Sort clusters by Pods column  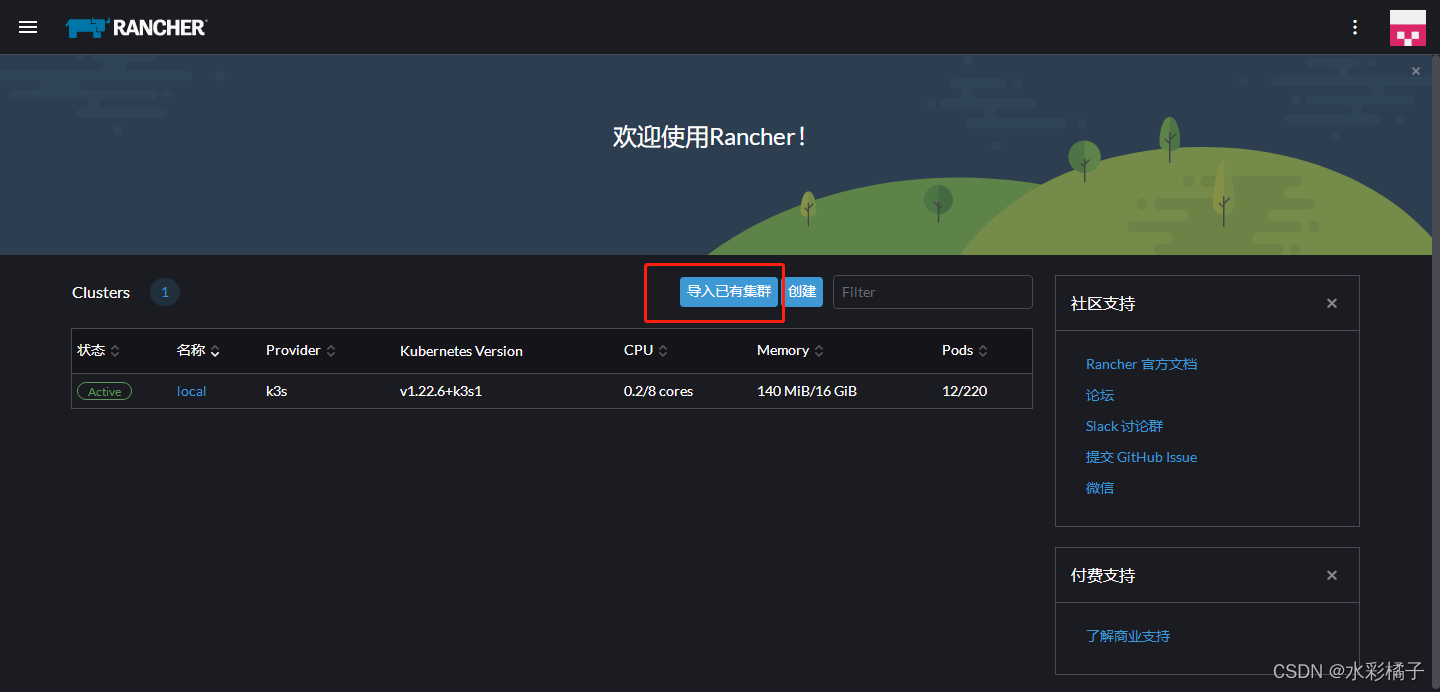[964, 350]
